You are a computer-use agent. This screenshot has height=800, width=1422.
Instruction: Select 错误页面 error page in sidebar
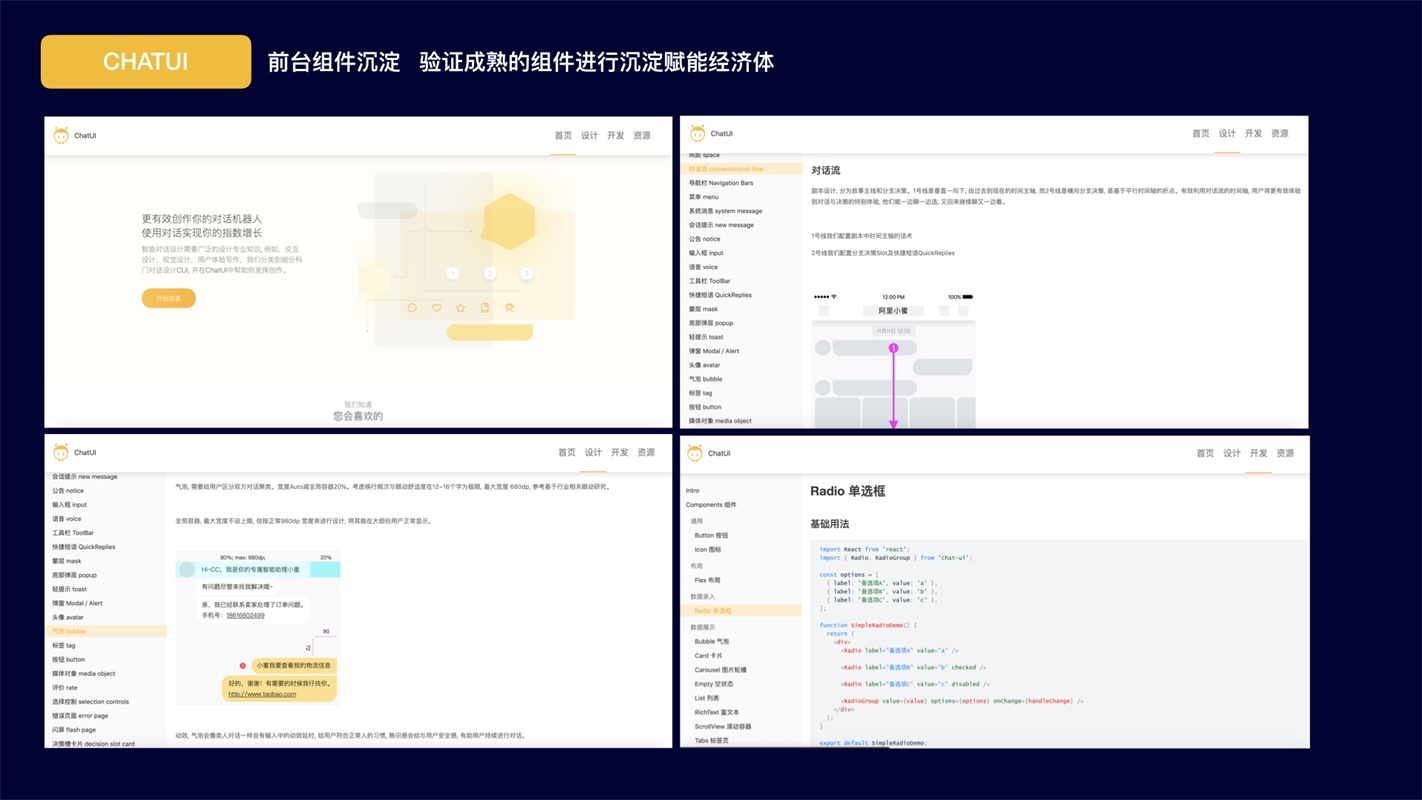tap(80, 715)
